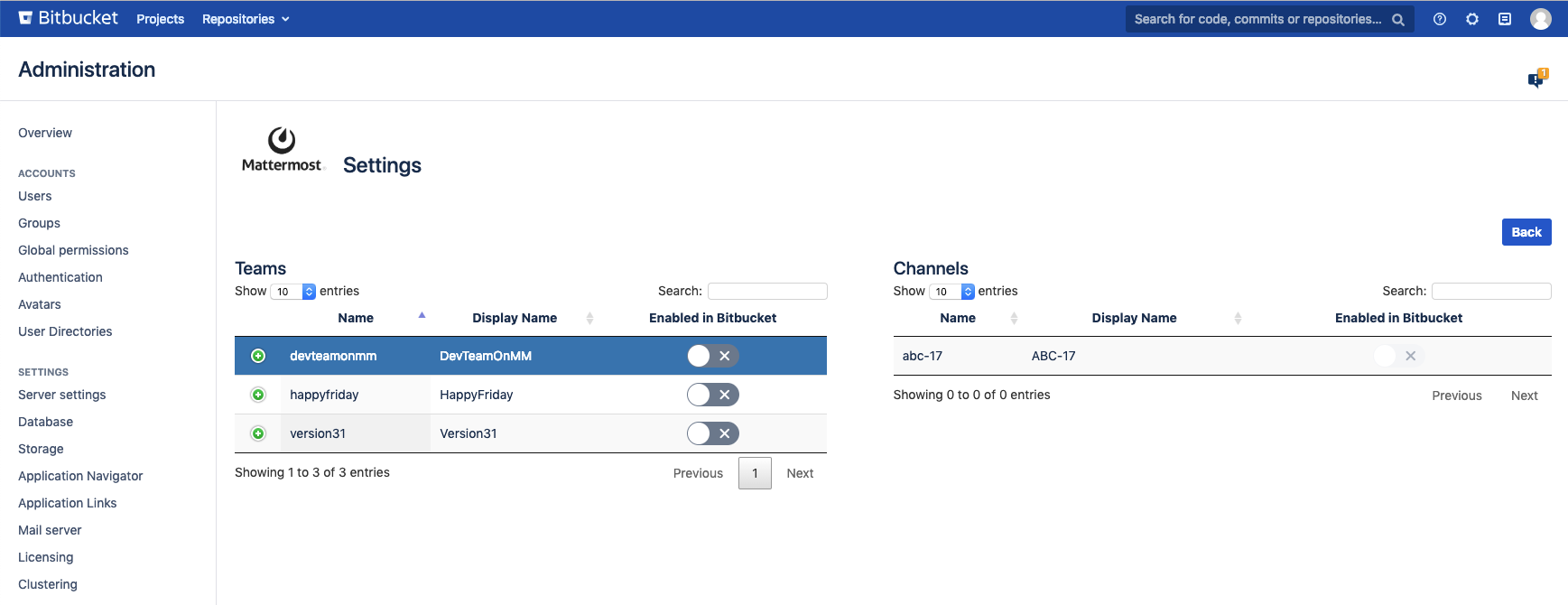1568x605 pixels.
Task: Open the Repositories dropdown menu
Action: click(x=246, y=19)
